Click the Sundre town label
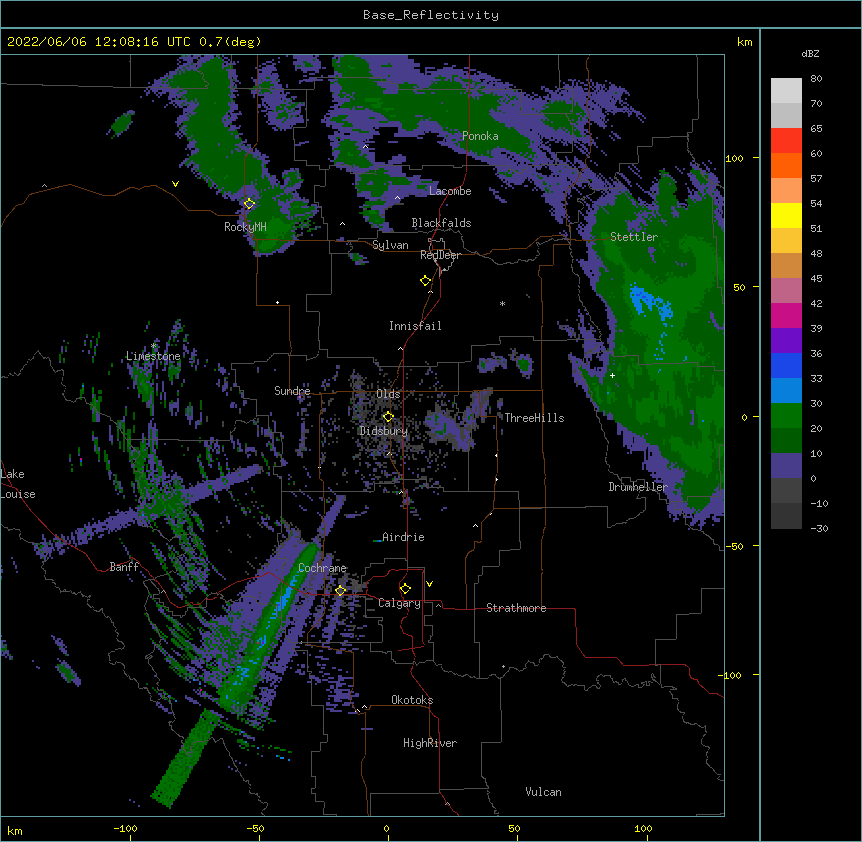The height and width of the screenshot is (842, 862). 292,391
